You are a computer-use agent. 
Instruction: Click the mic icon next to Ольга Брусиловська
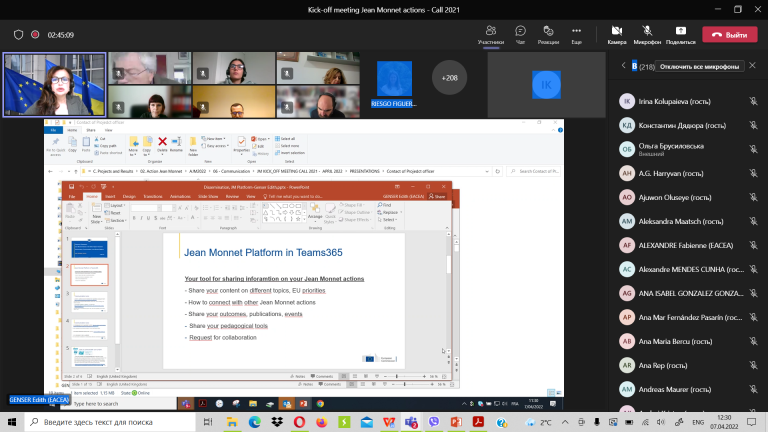(x=753, y=149)
